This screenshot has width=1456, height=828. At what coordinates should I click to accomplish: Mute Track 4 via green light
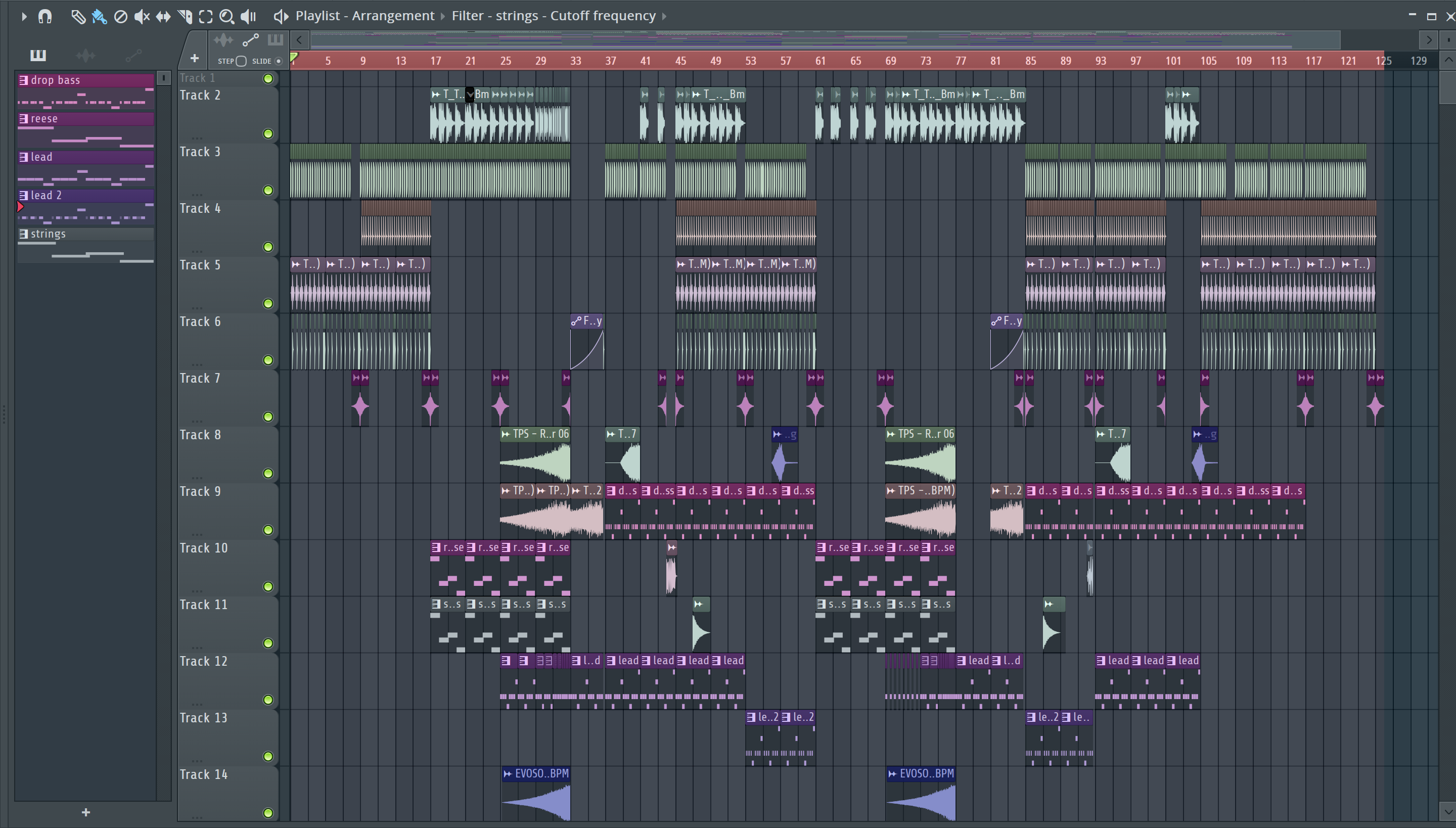tap(268, 247)
